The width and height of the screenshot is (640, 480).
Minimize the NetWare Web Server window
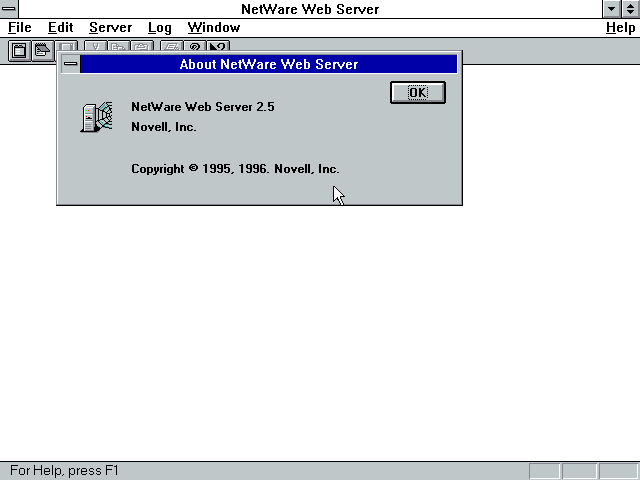[611, 9]
